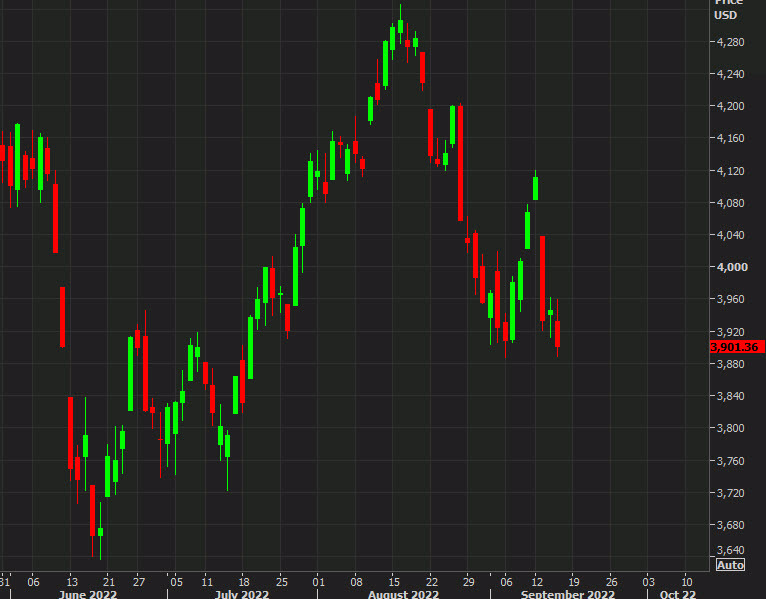Select the September 2022 month label

(568, 594)
